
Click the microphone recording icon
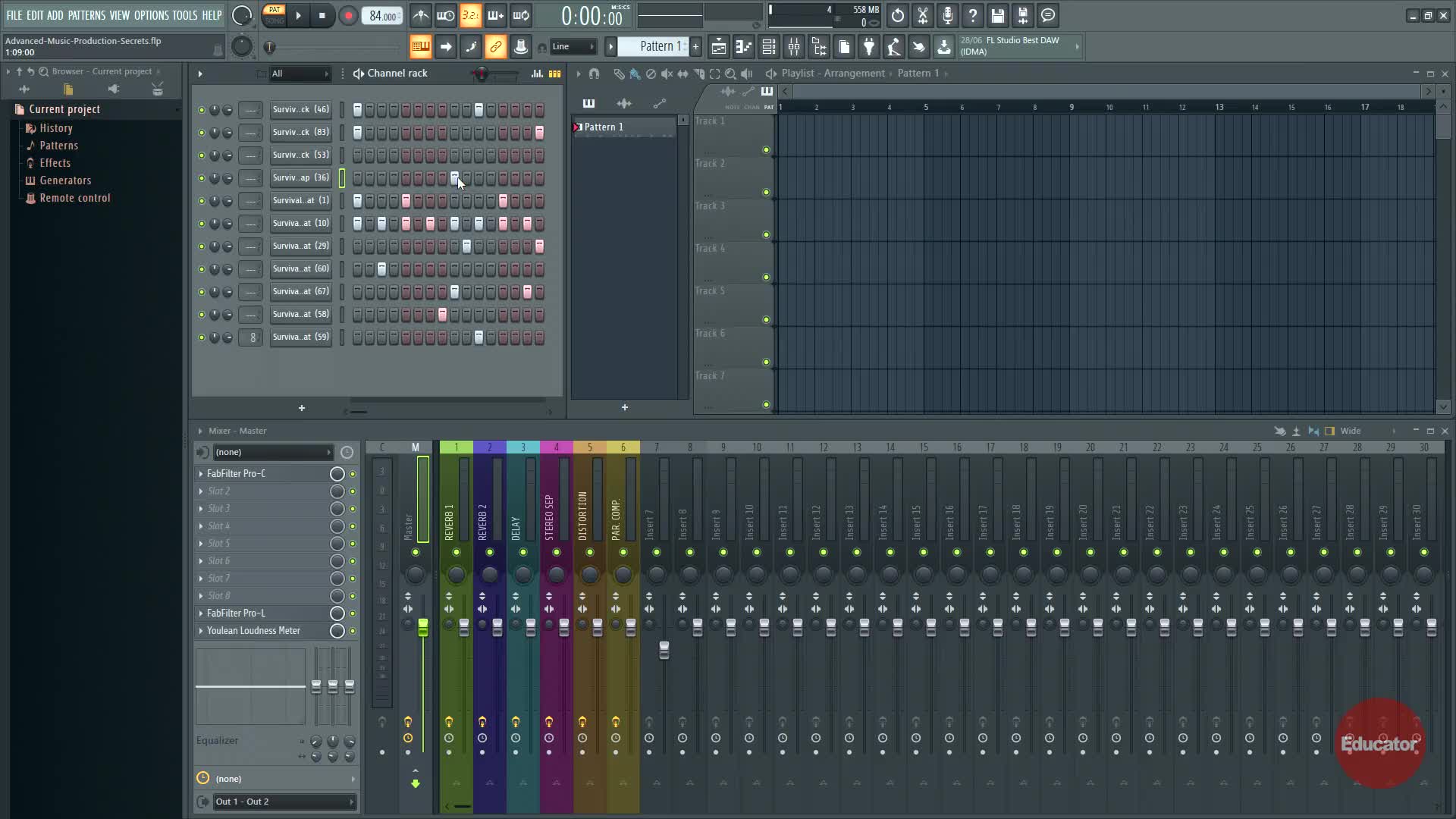tap(948, 16)
